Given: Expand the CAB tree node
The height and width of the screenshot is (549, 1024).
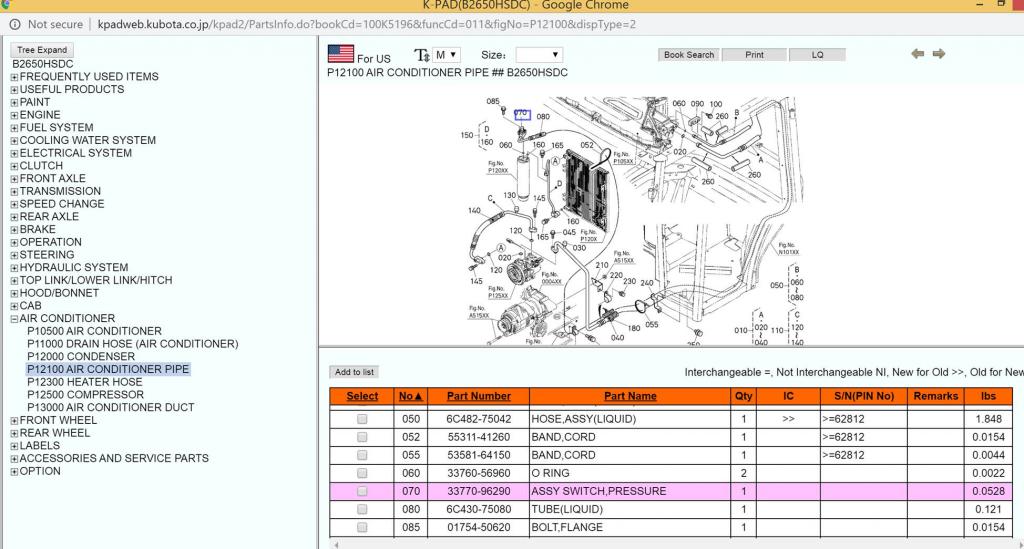Looking at the screenshot, I should (14, 306).
